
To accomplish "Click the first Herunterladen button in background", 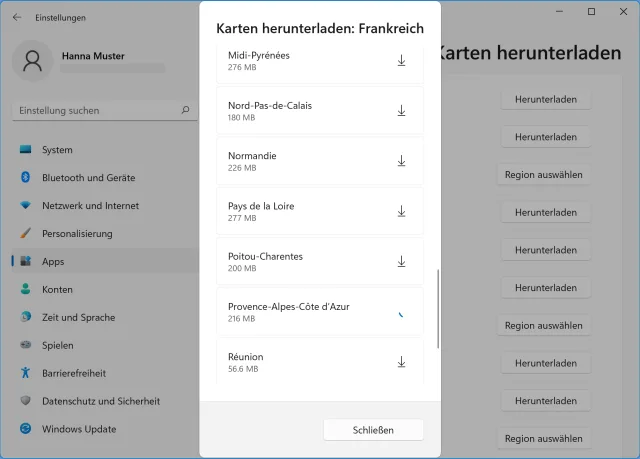I will point(546,100).
